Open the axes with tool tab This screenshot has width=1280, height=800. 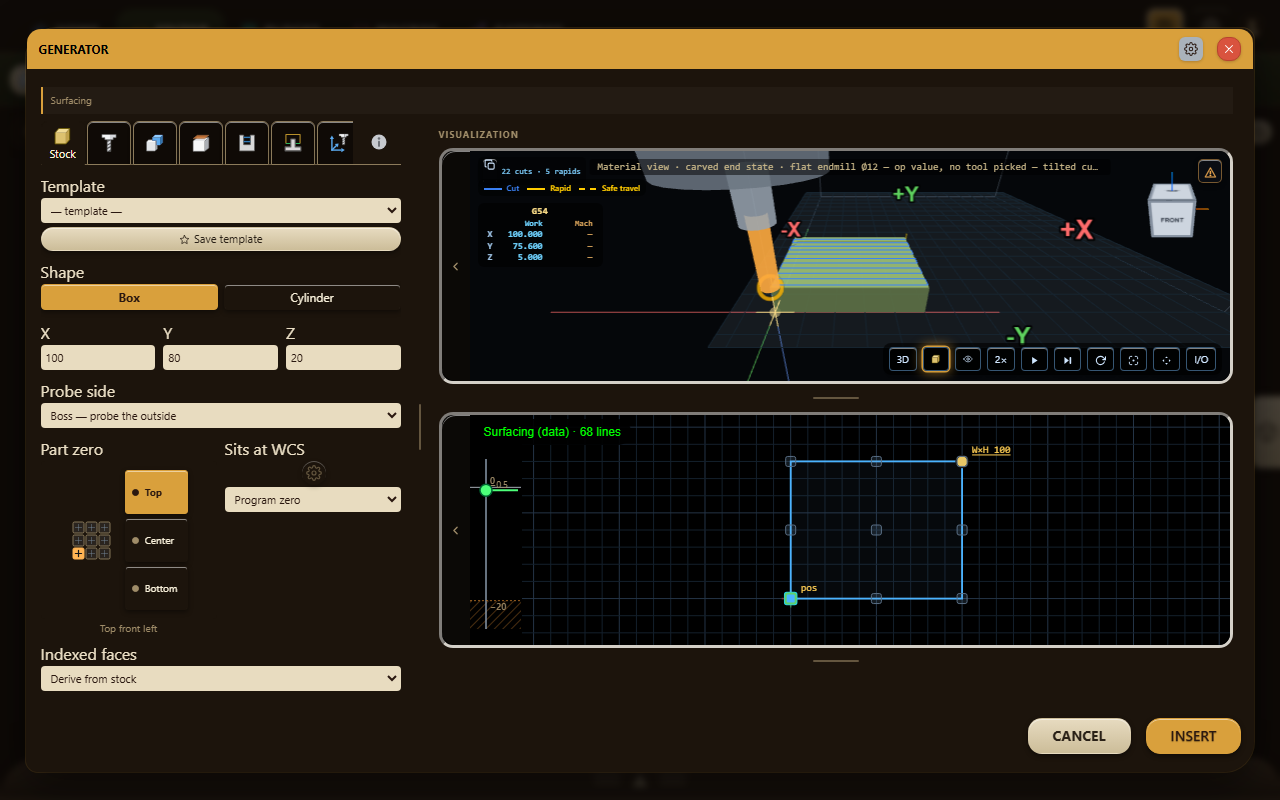click(338, 143)
